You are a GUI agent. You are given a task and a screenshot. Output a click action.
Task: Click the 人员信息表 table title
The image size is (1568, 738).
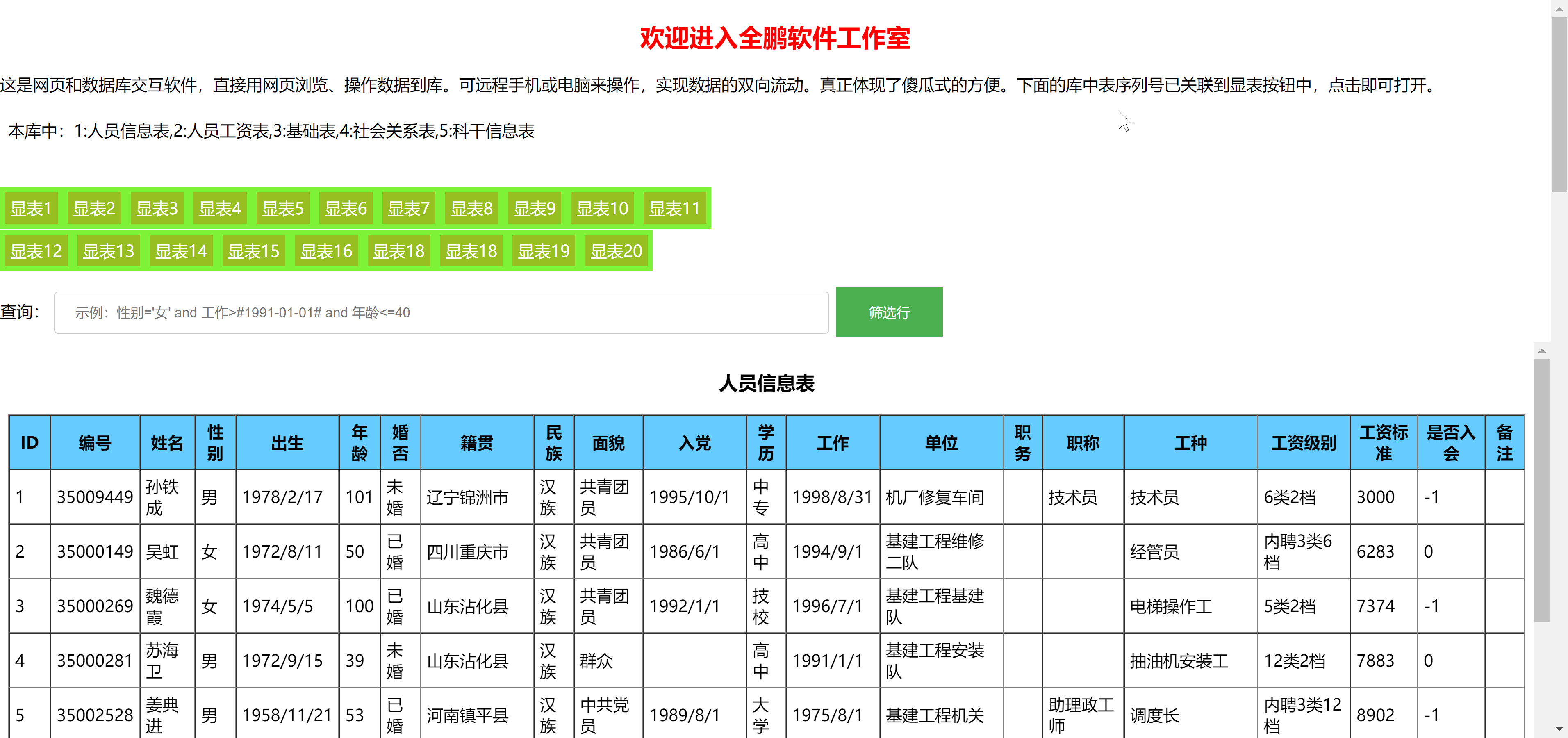[766, 384]
